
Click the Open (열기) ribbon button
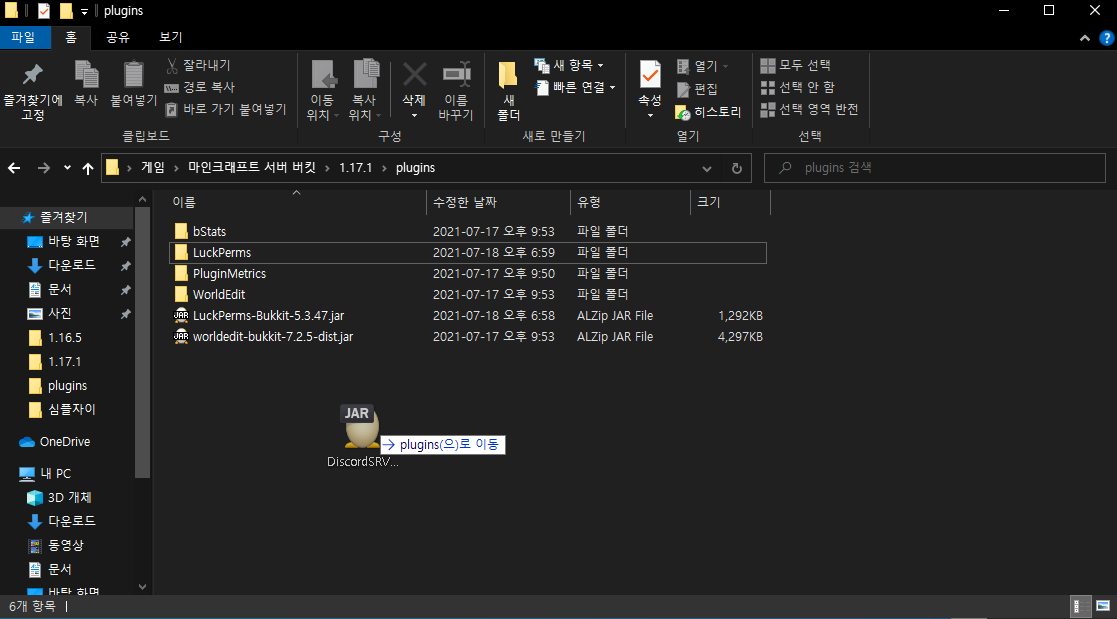pyautogui.click(x=702, y=66)
